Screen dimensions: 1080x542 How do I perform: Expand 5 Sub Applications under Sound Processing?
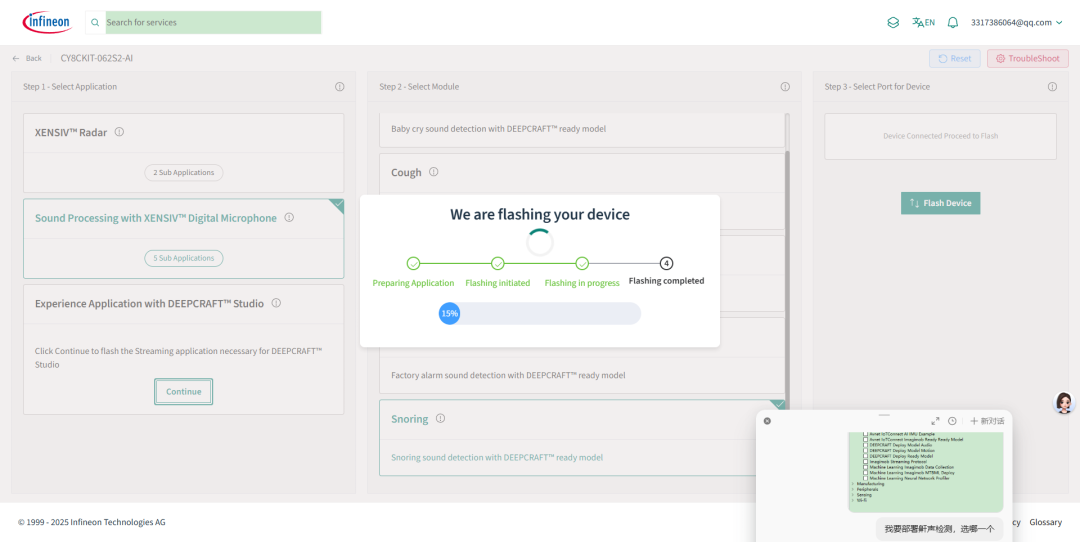[x=184, y=258]
